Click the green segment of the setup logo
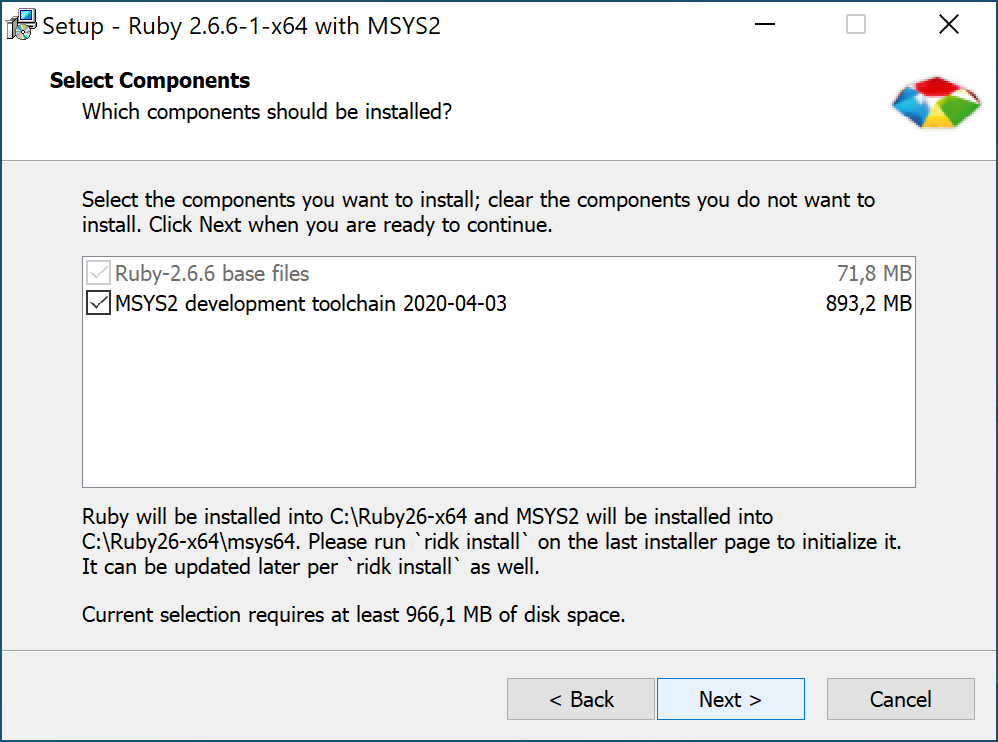 point(956,108)
